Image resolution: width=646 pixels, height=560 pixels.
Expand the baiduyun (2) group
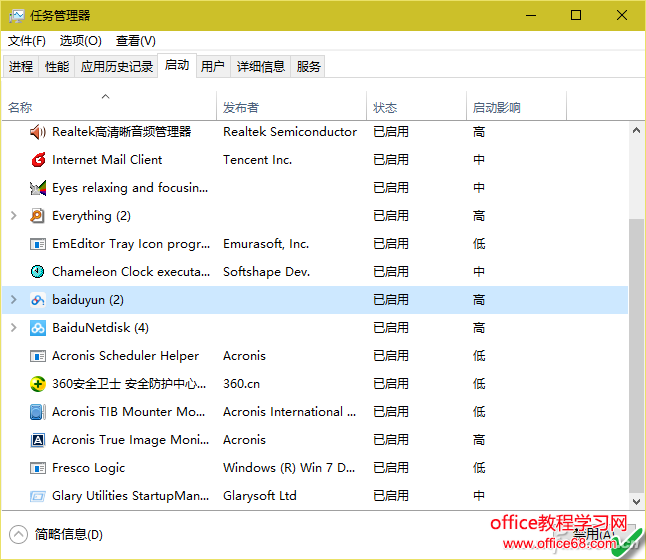(x=13, y=300)
